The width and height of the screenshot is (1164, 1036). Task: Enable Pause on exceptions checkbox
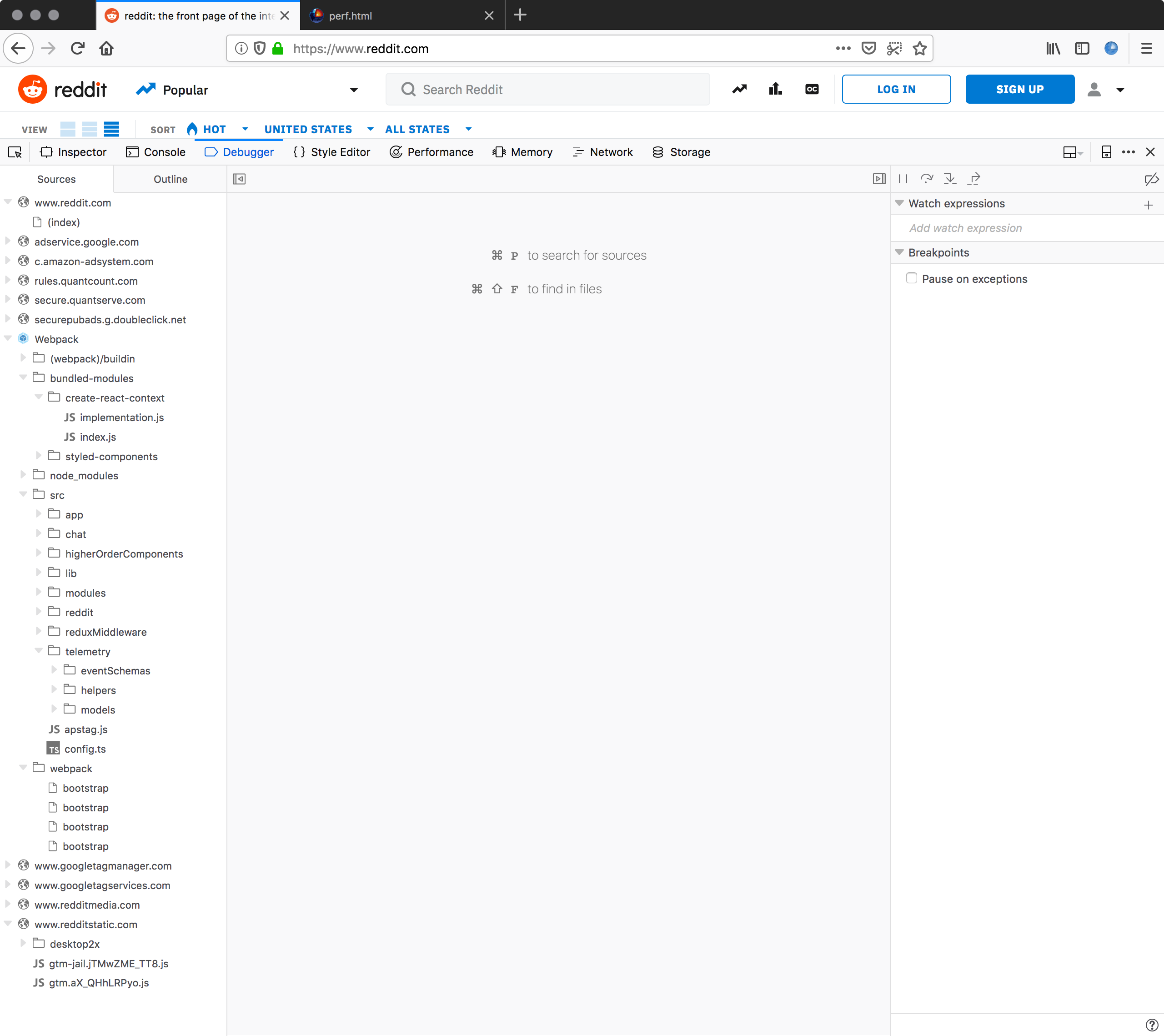[912, 278]
